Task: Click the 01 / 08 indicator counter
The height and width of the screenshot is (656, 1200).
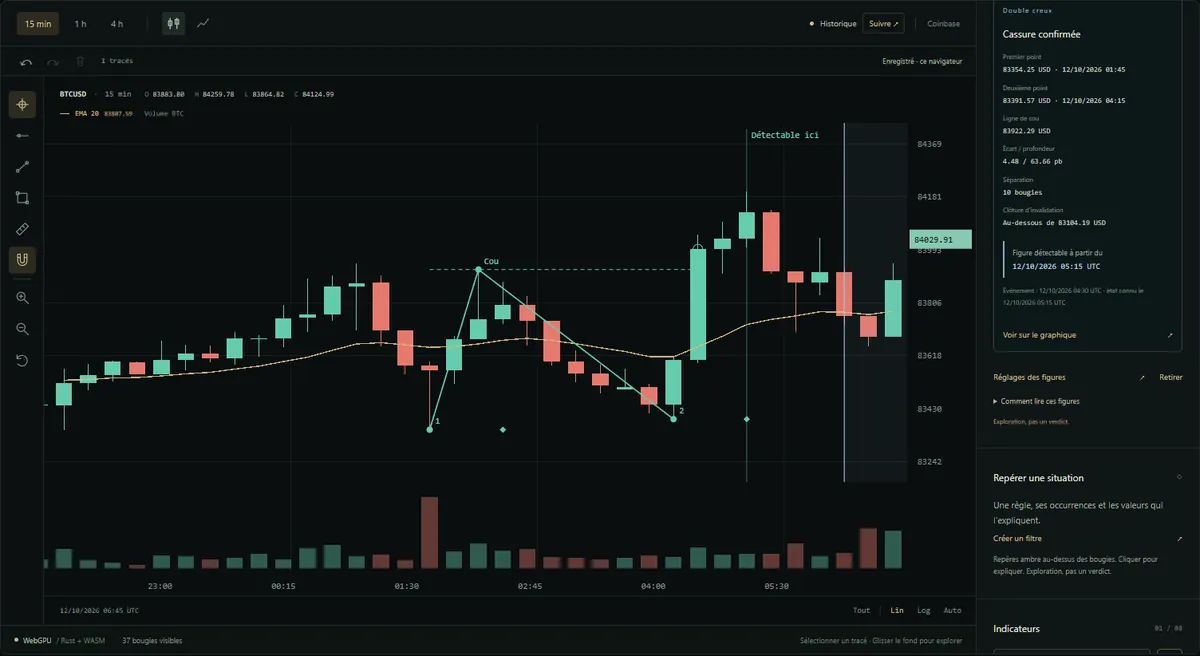Action: (1168, 629)
